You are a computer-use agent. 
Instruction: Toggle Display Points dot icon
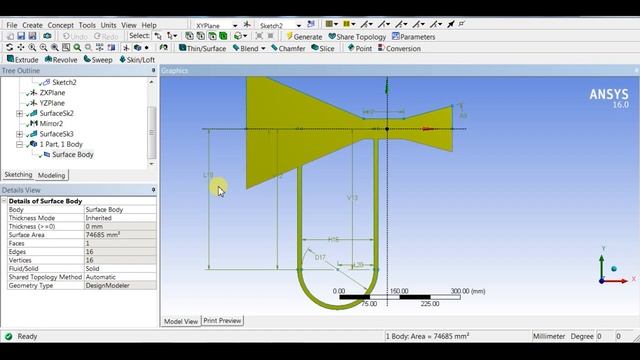click(x=147, y=48)
